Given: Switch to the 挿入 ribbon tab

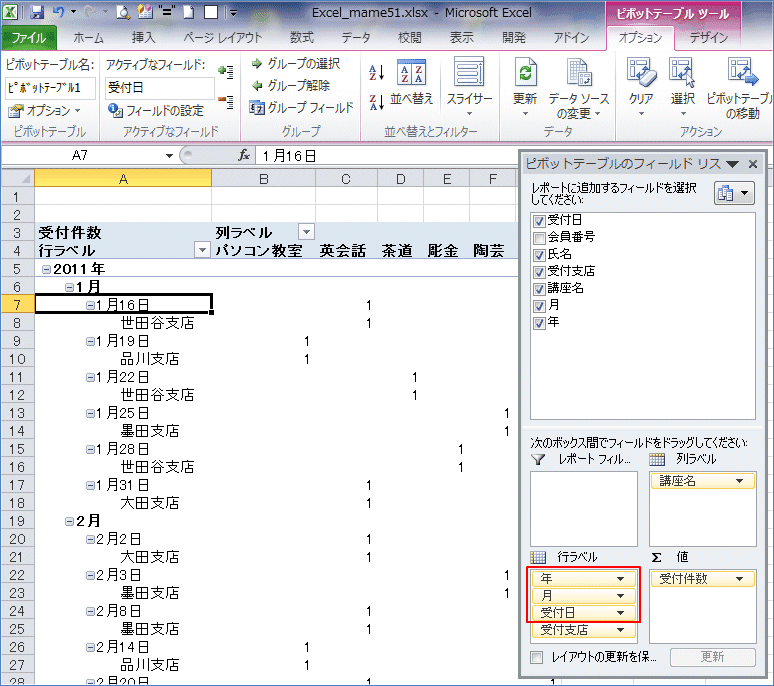Looking at the screenshot, I should (x=143, y=38).
